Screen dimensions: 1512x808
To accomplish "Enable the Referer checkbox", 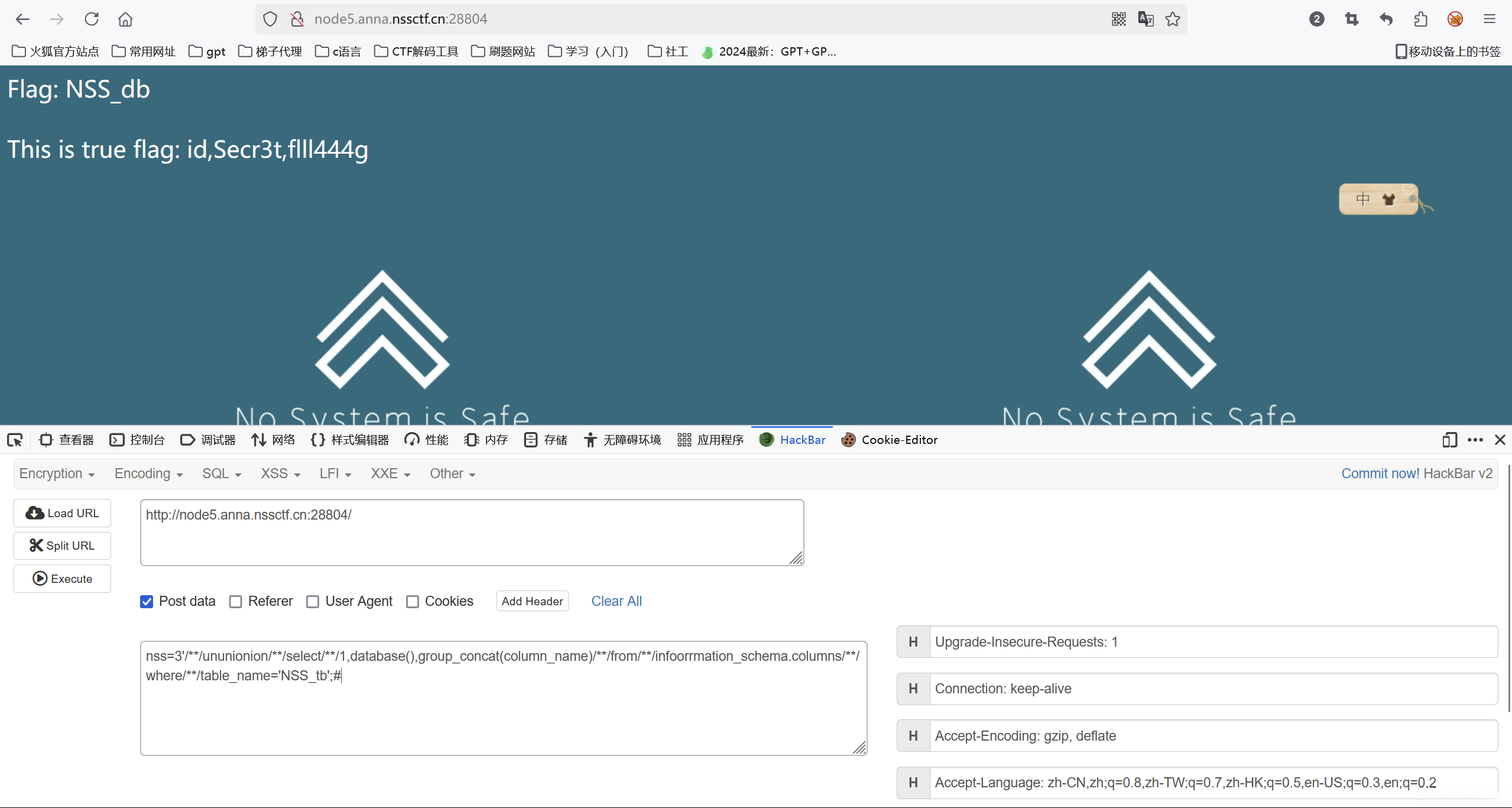I will [x=236, y=601].
